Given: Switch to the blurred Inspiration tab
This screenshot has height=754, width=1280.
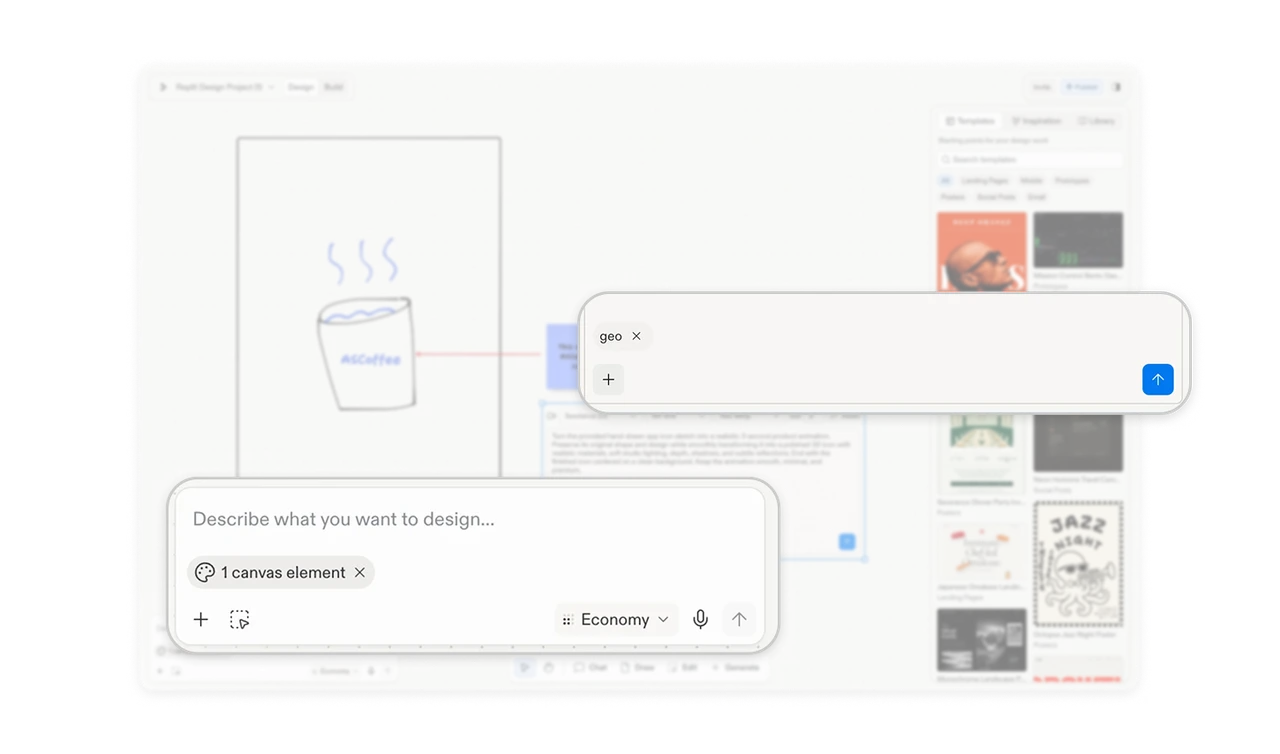Looking at the screenshot, I should click(1036, 121).
